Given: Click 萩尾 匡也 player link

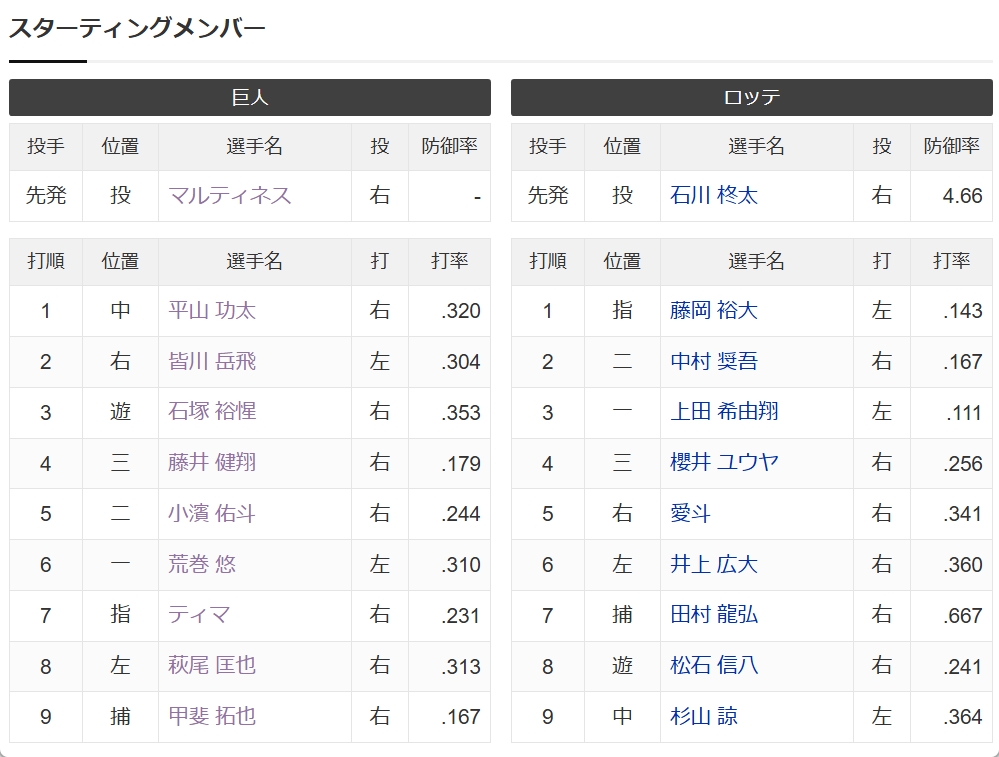Looking at the screenshot, I should tap(212, 666).
